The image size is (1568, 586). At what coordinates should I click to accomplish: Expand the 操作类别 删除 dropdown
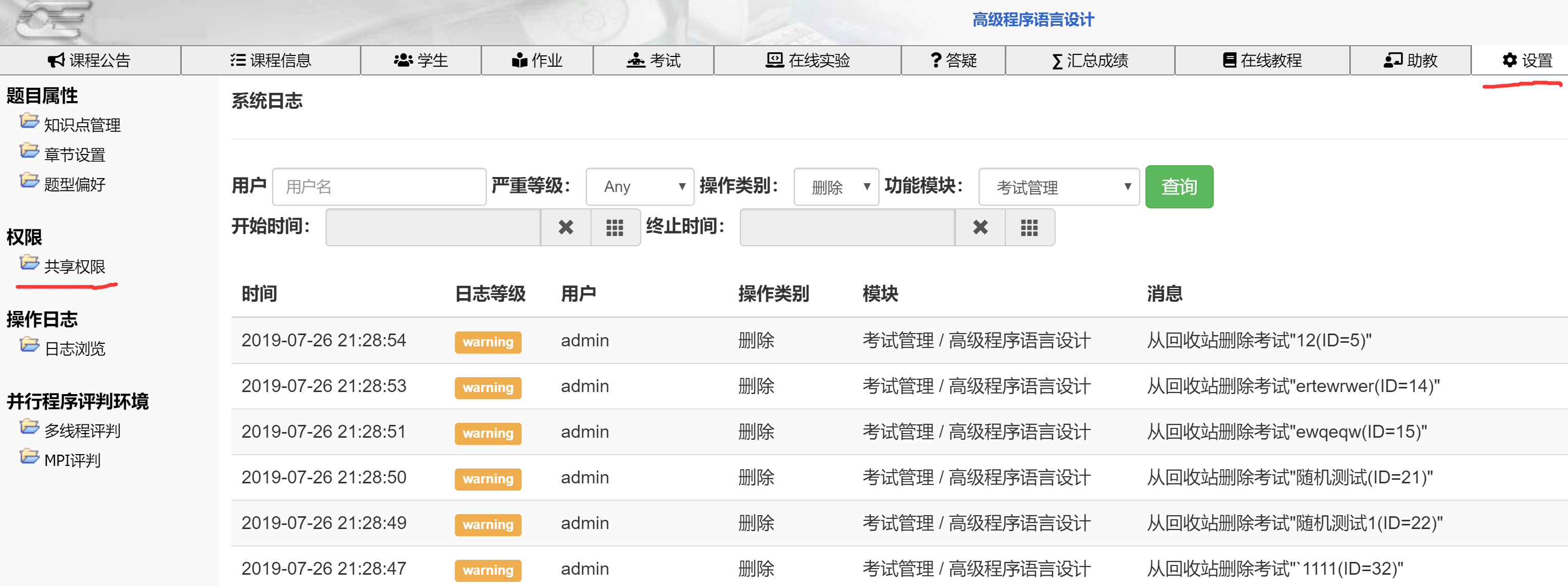[x=836, y=187]
